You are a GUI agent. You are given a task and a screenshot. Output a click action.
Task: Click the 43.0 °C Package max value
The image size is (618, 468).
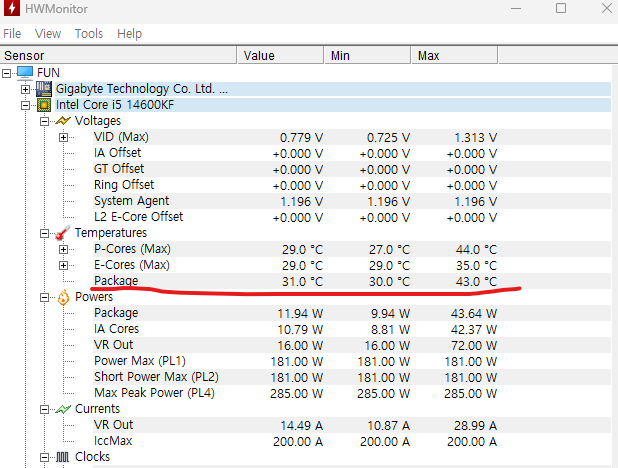[476, 282]
